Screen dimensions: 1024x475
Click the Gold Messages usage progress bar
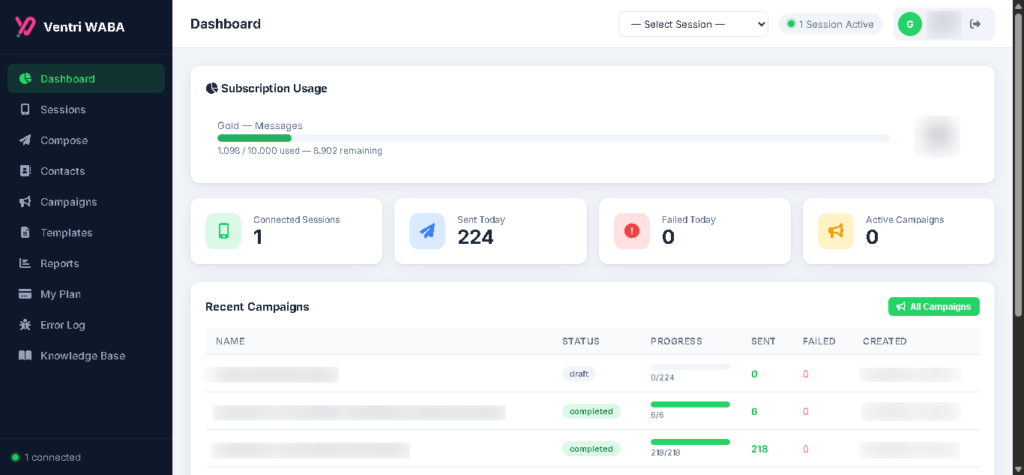pyautogui.click(x=553, y=138)
